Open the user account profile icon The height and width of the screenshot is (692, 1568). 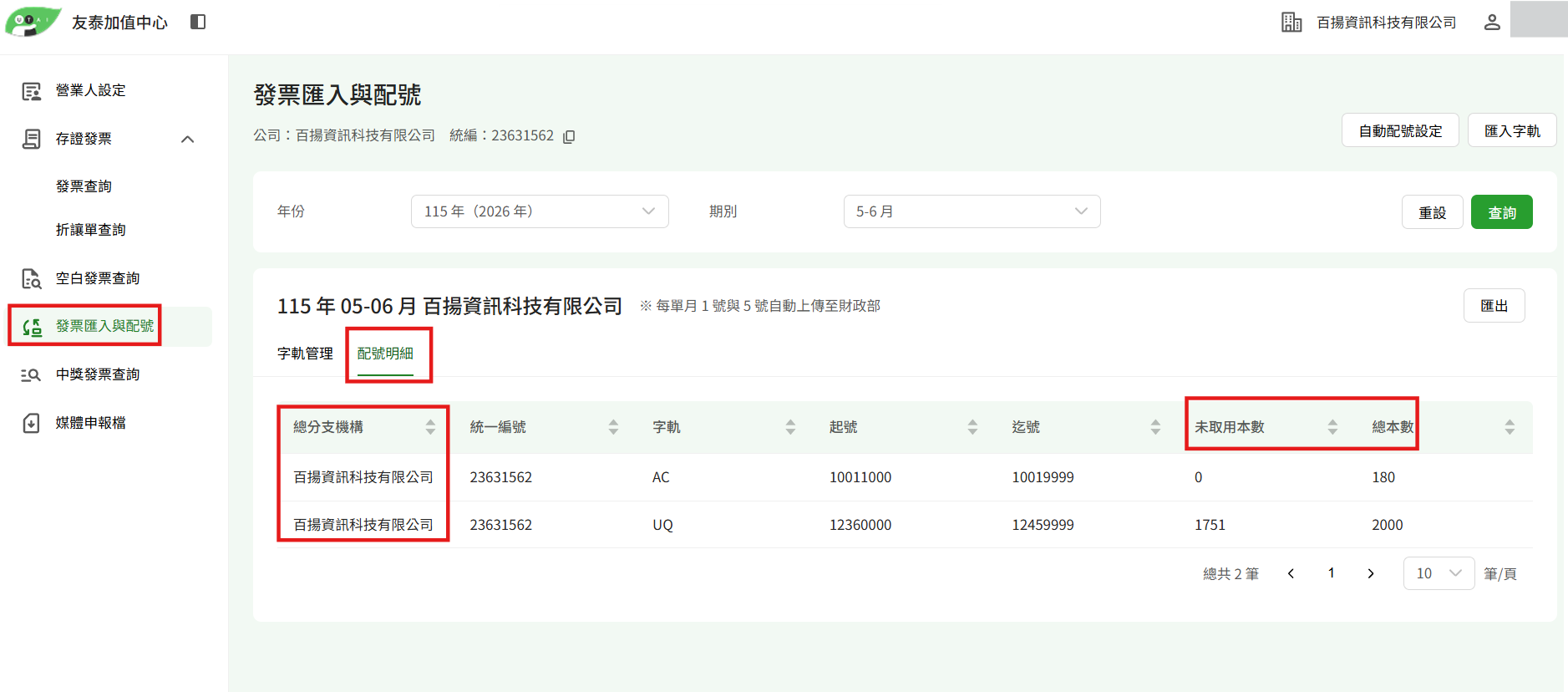1492,22
